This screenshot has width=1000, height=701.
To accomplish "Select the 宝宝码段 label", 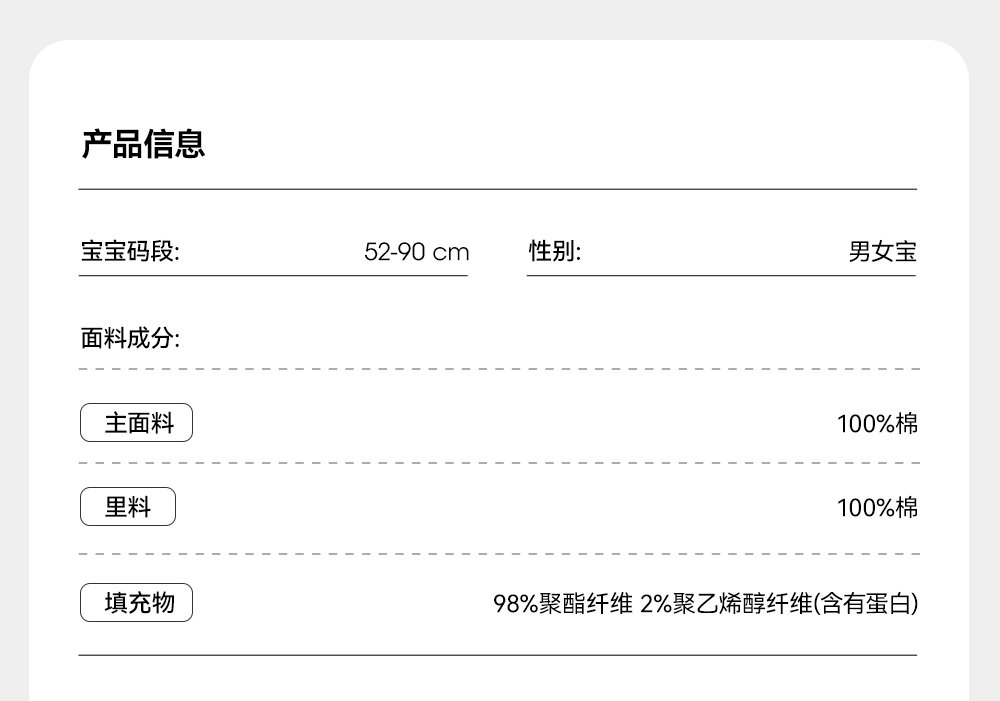I will point(130,252).
